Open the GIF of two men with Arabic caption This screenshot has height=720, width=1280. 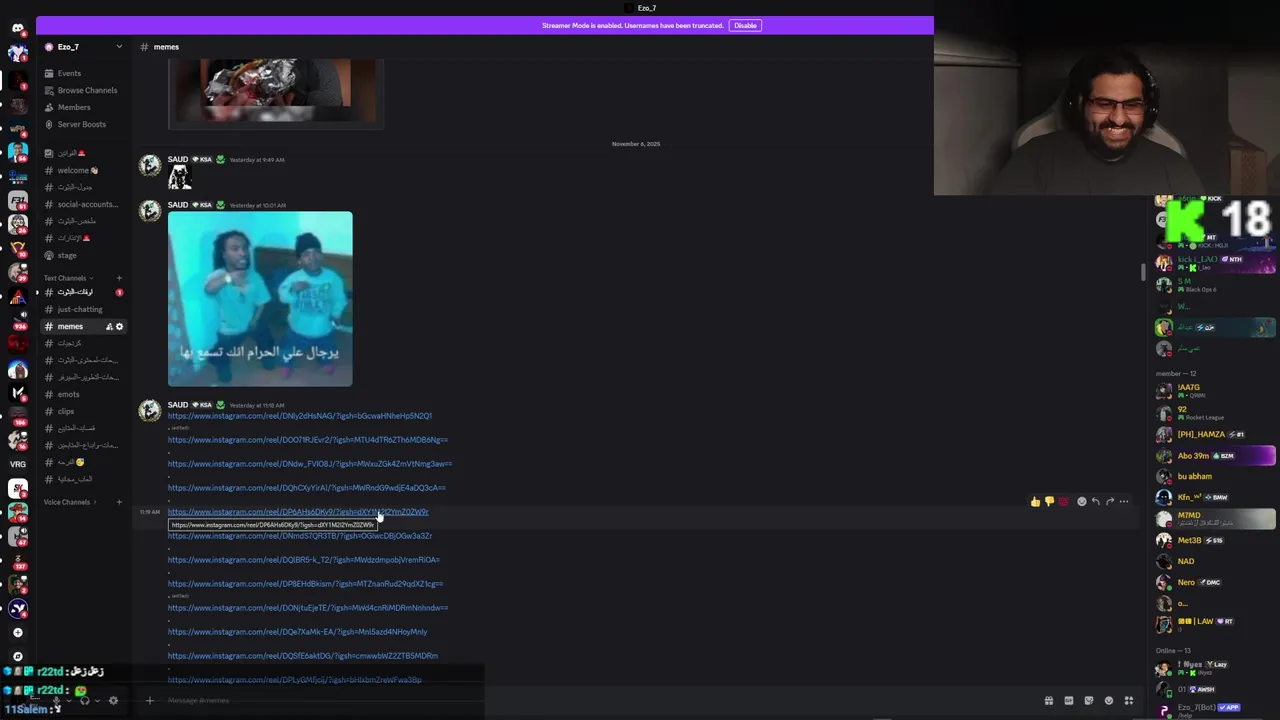[x=260, y=299]
